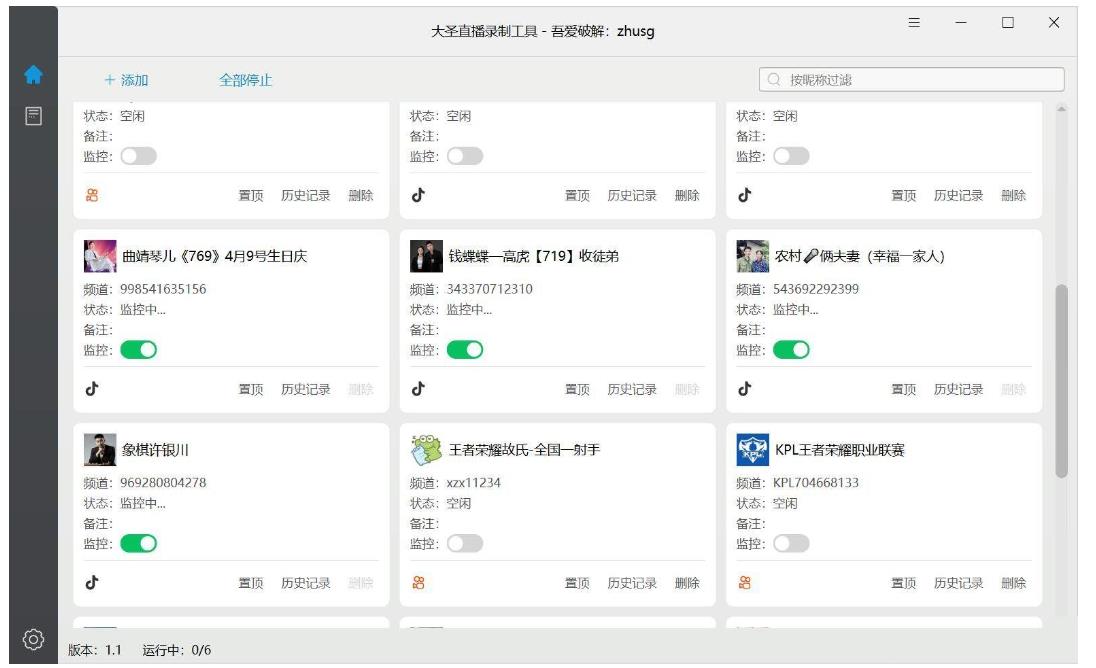Screen dimensions: 1096x668
Task: Click the Home icon in sidebar
Action: (33, 75)
